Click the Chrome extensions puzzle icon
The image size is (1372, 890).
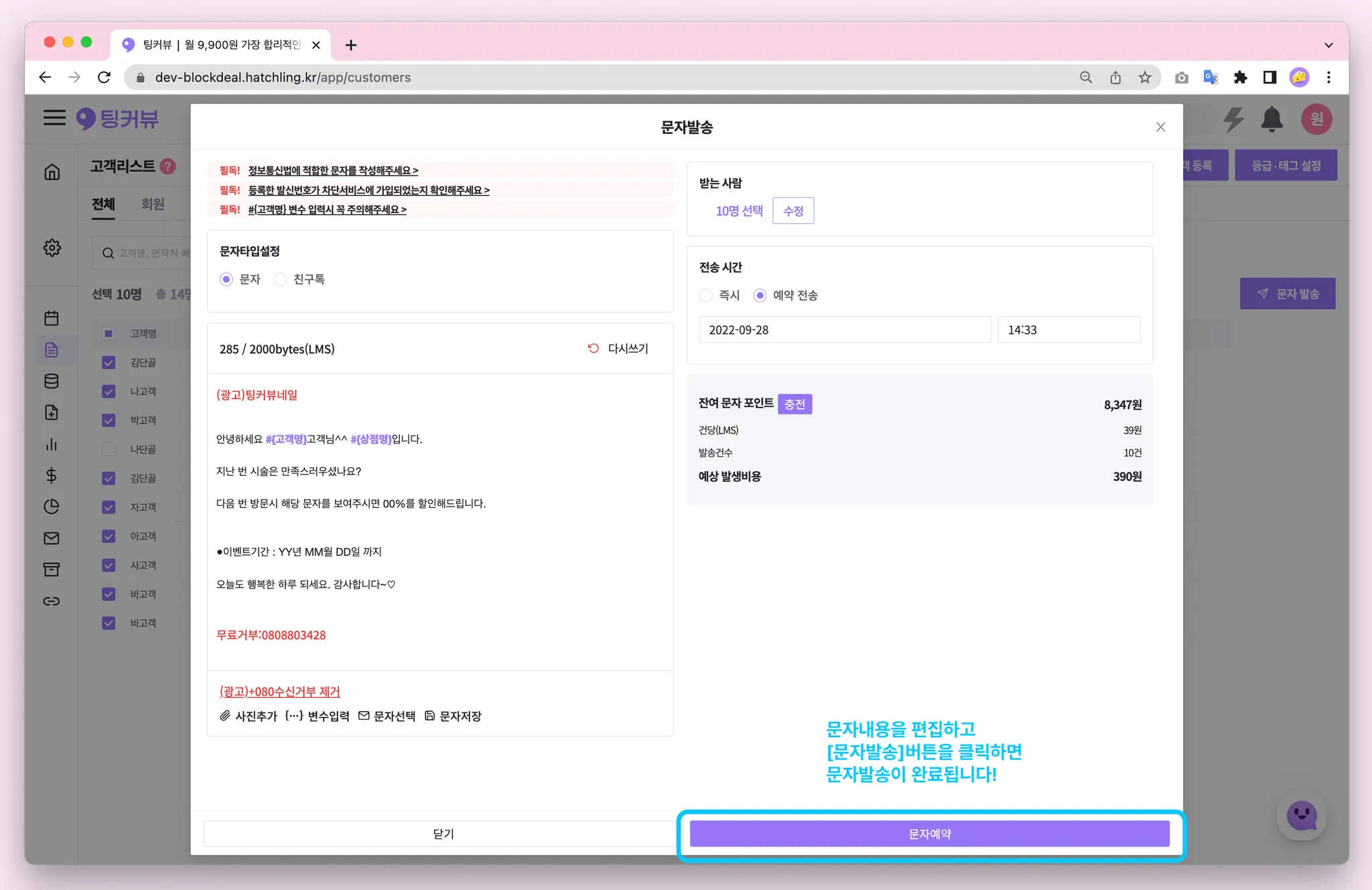click(x=1240, y=78)
